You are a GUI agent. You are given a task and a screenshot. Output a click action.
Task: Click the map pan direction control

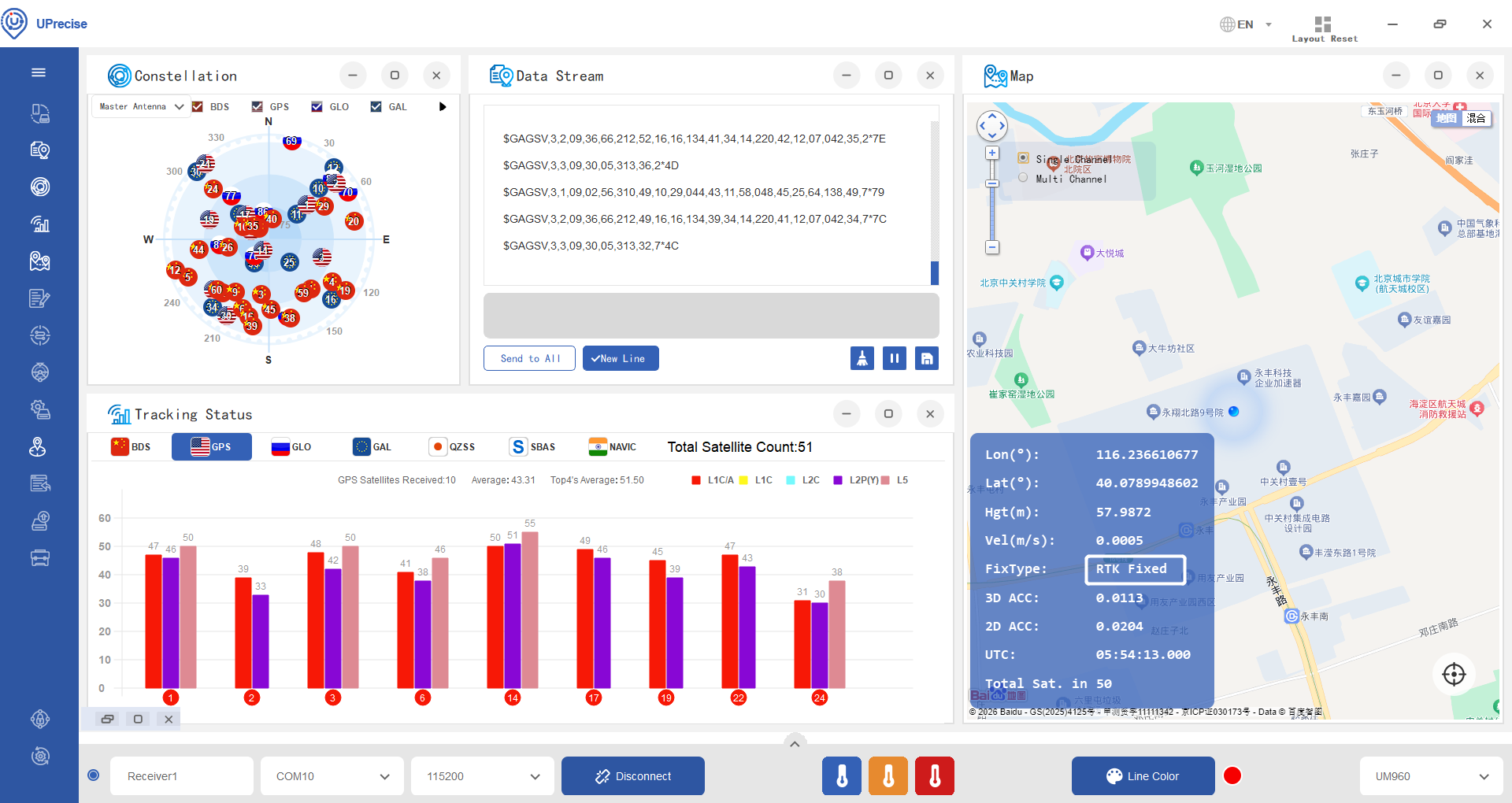click(992, 125)
